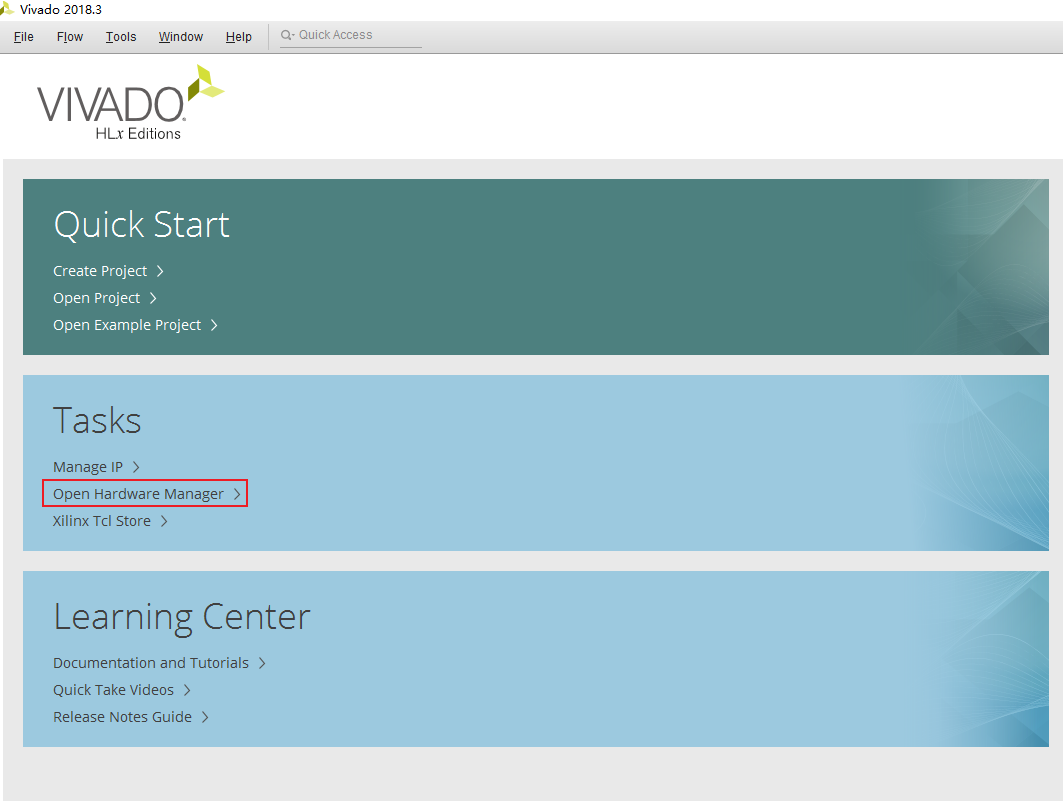
Task: Open the Window menu
Action: pos(180,37)
